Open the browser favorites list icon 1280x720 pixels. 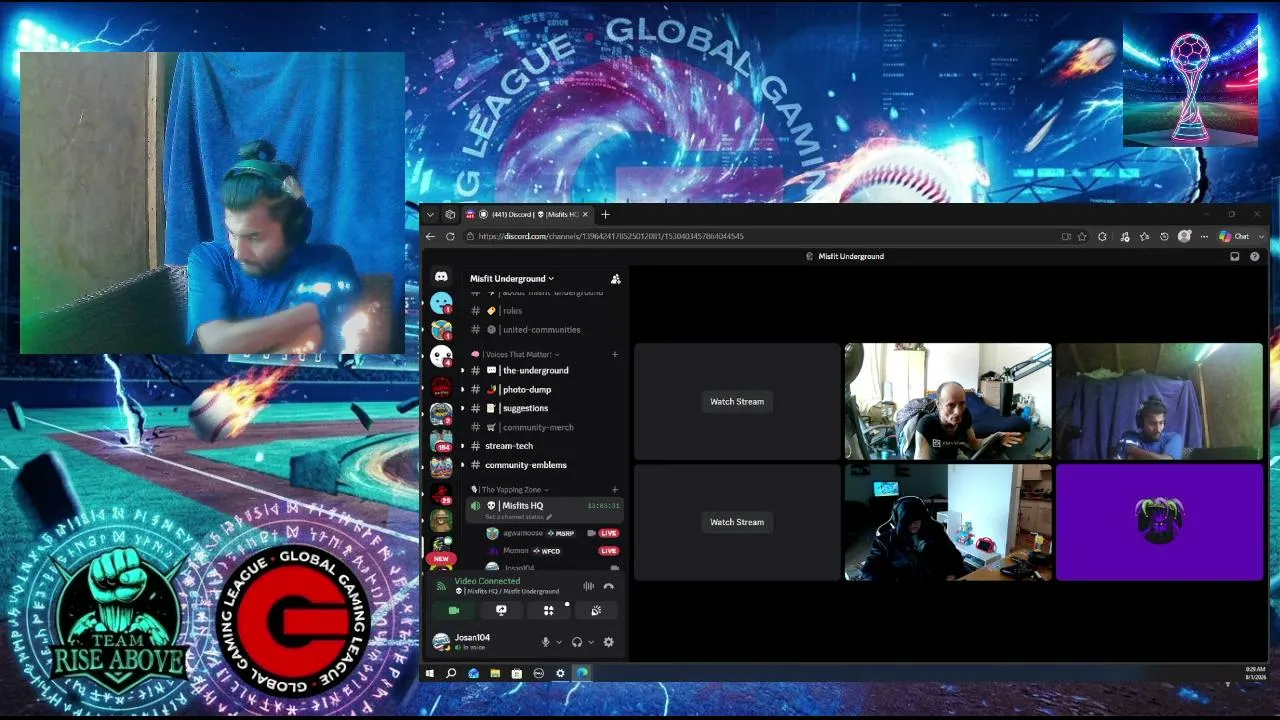click(1144, 237)
